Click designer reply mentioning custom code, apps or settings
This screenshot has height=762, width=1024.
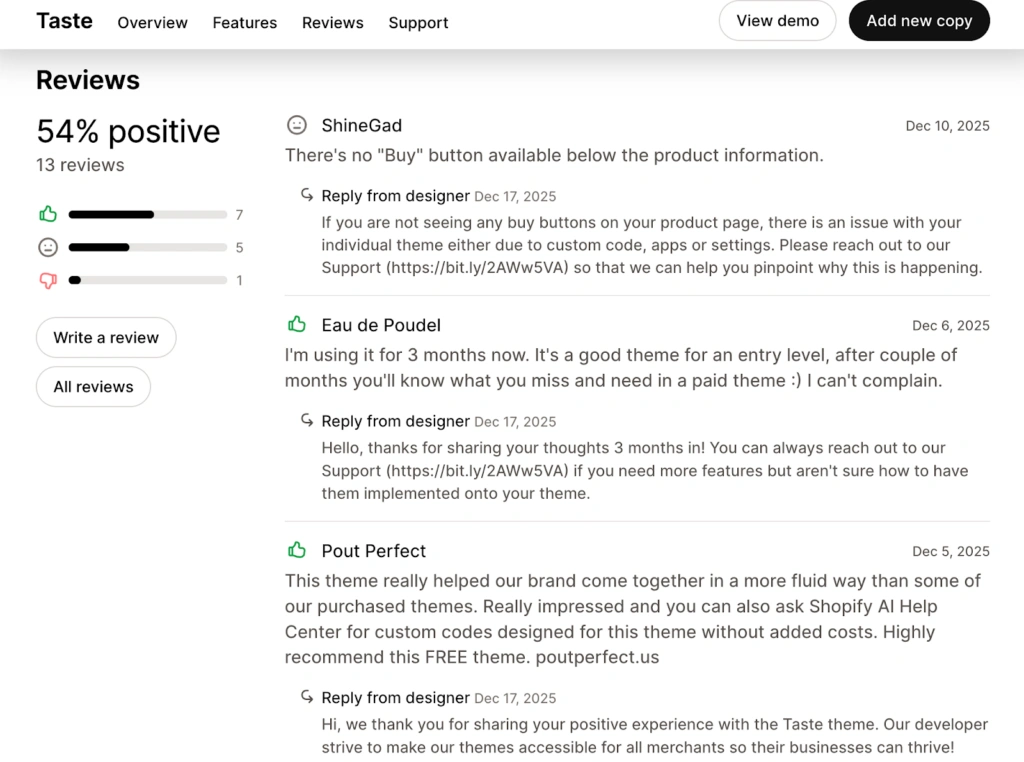point(651,245)
